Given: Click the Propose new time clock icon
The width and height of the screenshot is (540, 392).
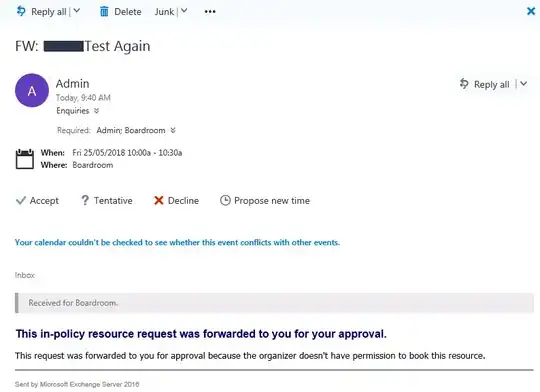Looking at the screenshot, I should (225, 200).
